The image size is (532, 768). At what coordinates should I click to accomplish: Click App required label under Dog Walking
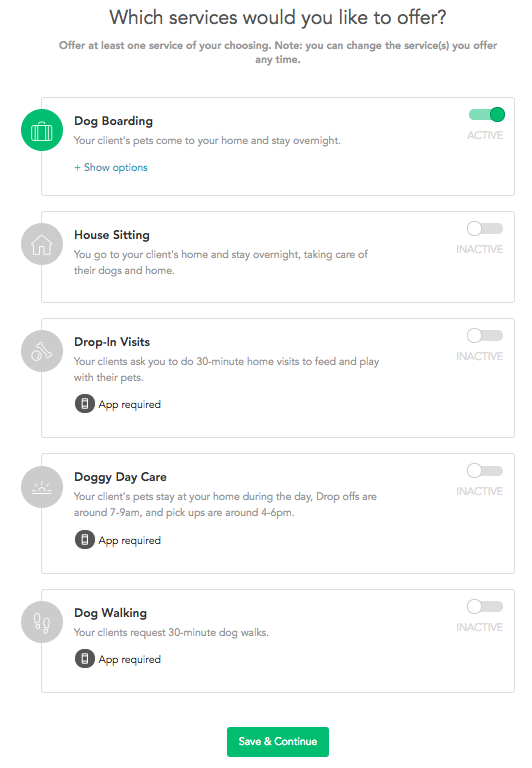(129, 659)
